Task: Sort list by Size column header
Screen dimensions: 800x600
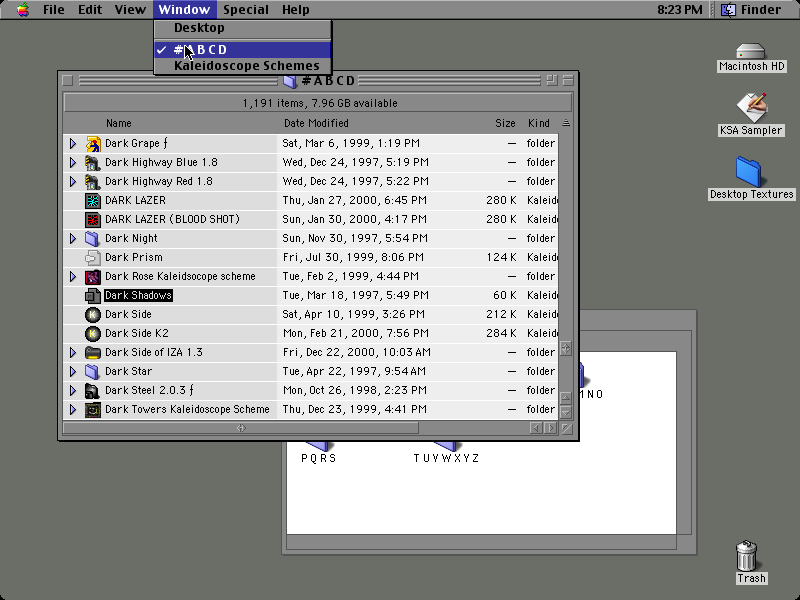Action: (x=505, y=123)
